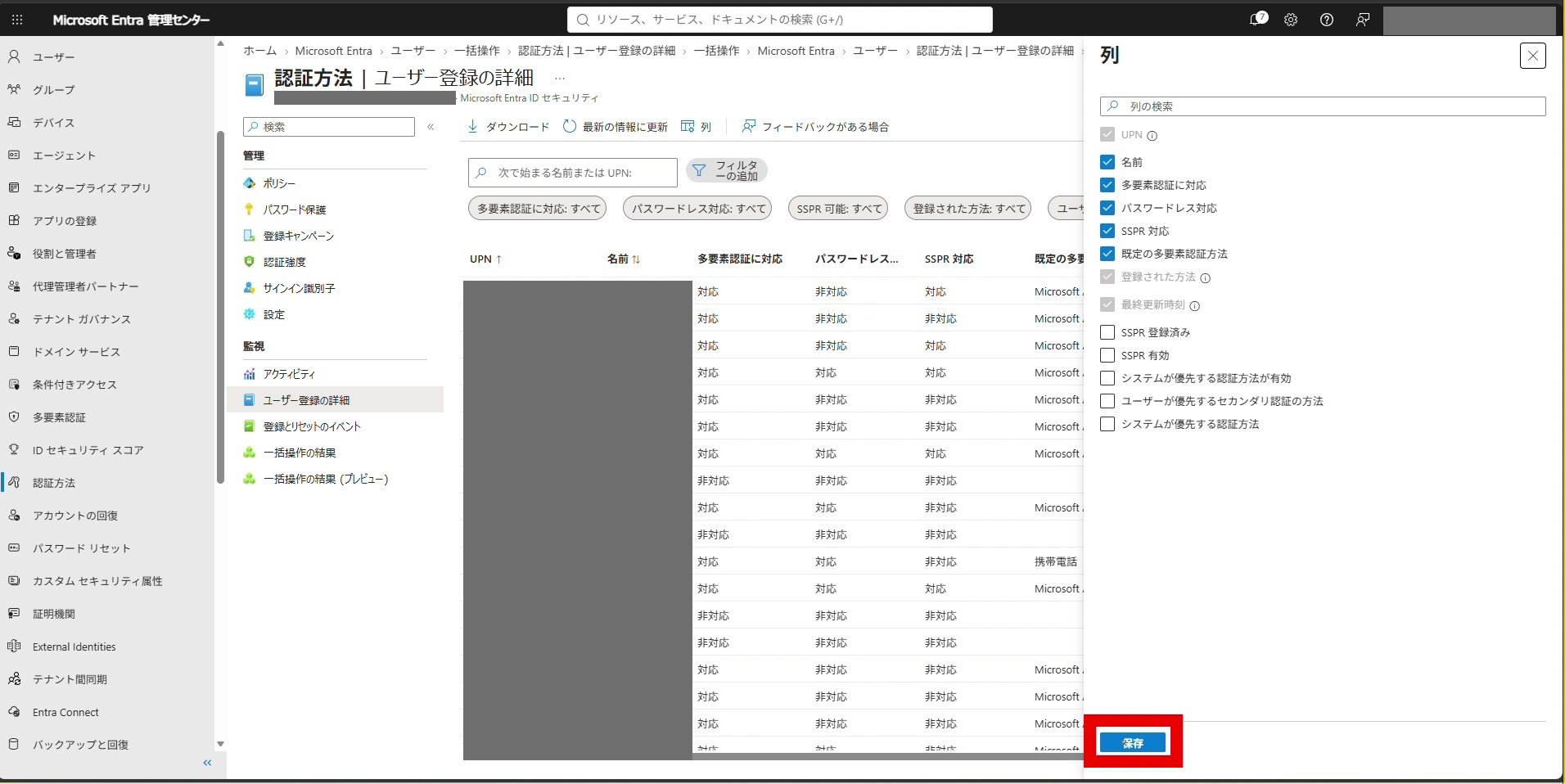Viewport: 1565px width, 784px height.
Task: Click the 次で始まる名前または UPN field
Action: 573,173
